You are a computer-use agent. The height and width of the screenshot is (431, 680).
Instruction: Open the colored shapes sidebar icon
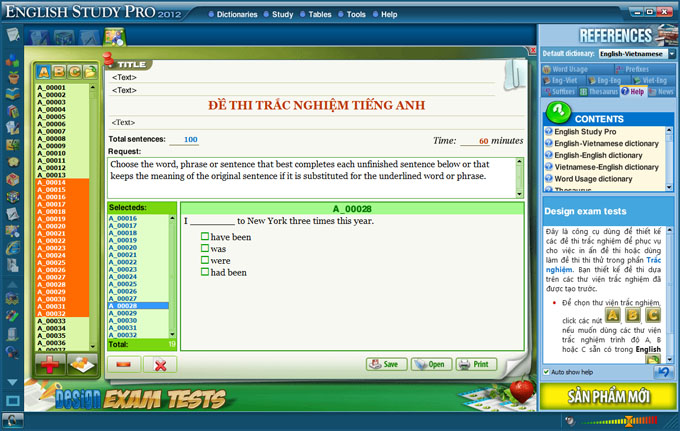pyautogui.click(x=13, y=60)
